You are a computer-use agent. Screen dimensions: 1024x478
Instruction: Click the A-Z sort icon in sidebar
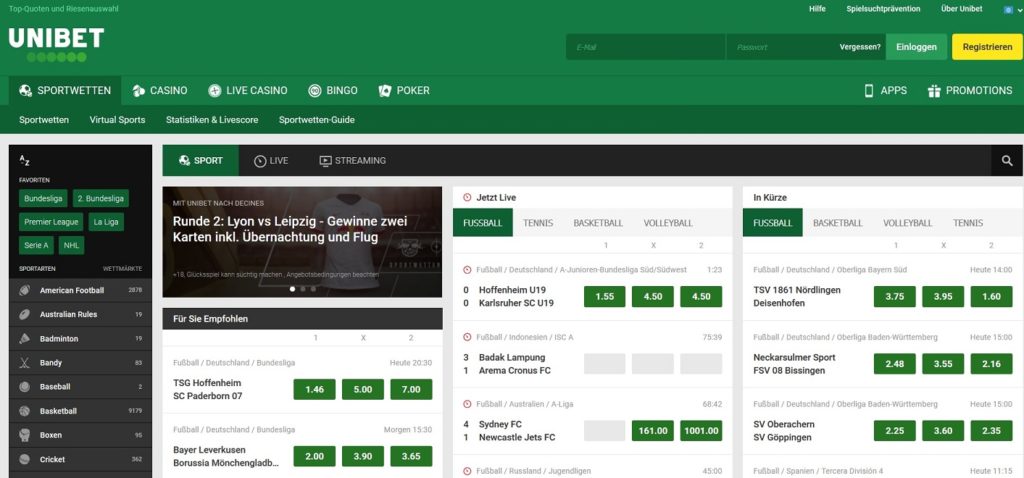click(24, 161)
